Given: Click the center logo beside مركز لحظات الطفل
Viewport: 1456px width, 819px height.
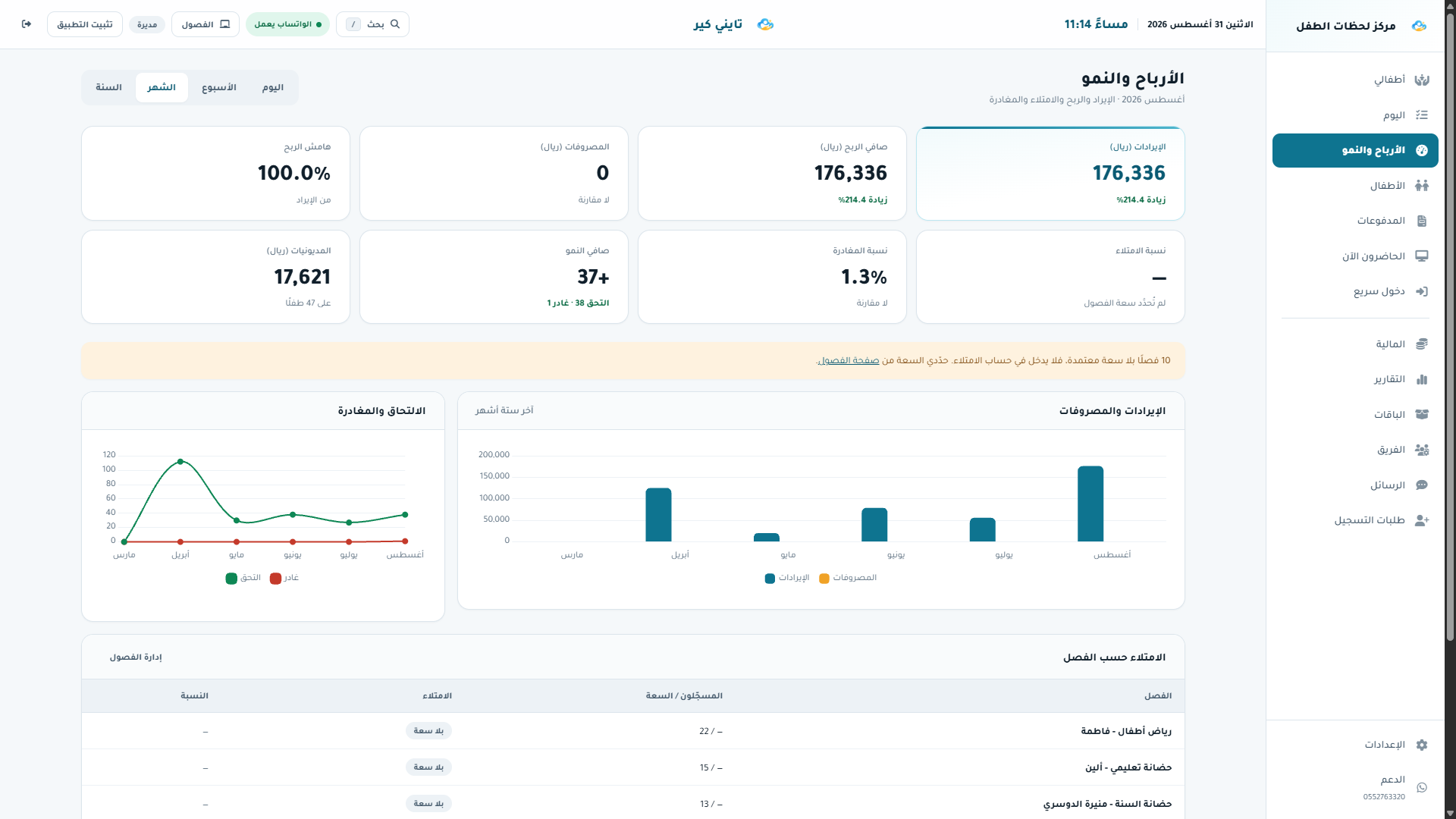Looking at the screenshot, I should click(1419, 26).
